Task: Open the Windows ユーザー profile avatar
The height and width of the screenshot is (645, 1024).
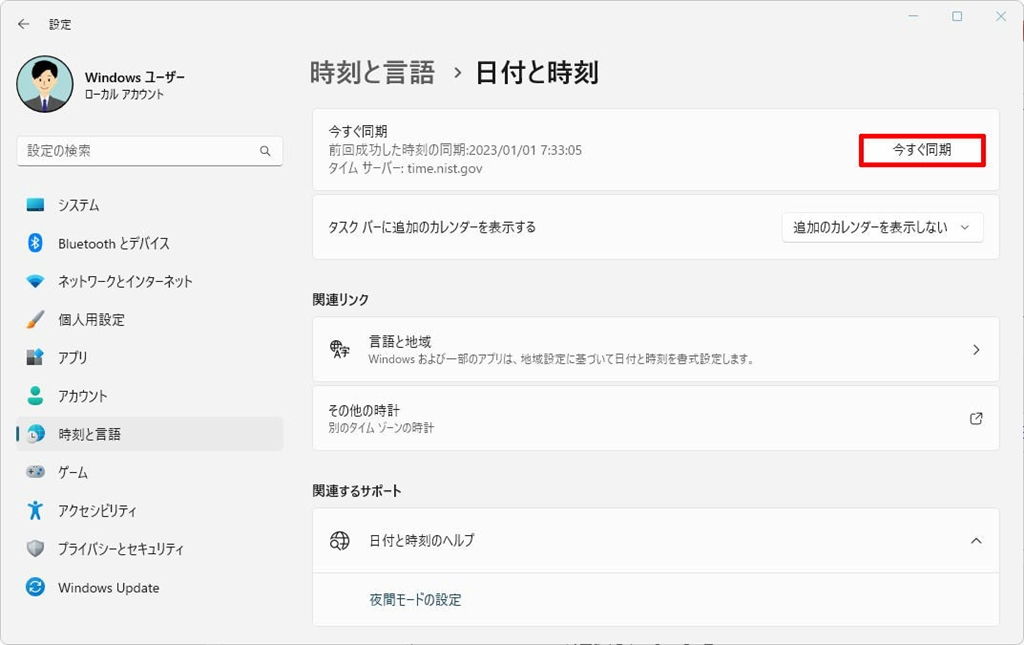Action: [45, 84]
